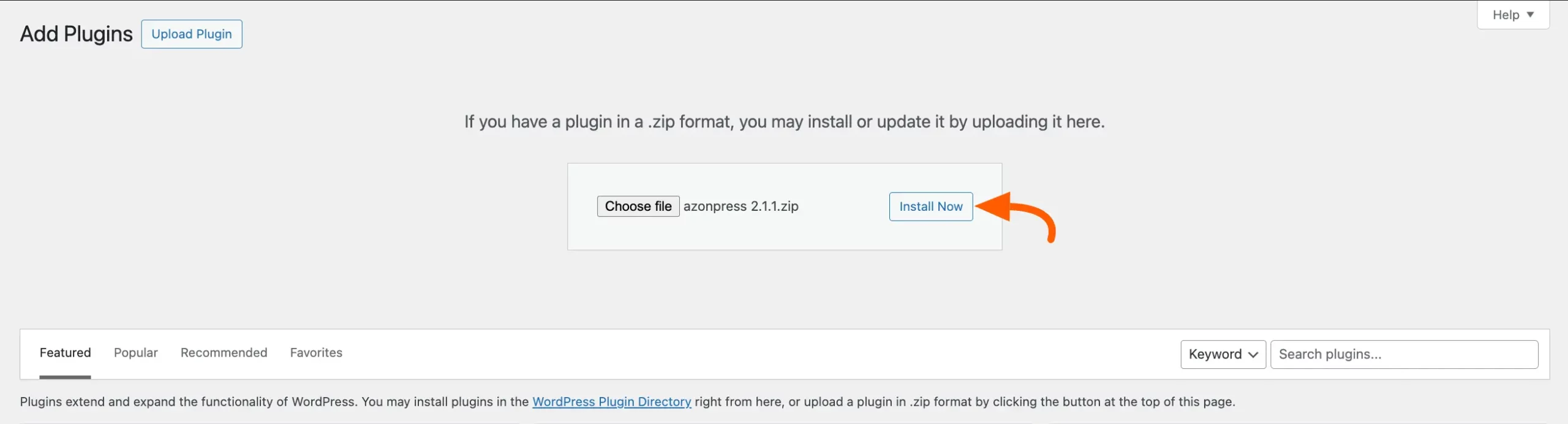Open the Recommended plugins tab
Screen dimensions: 1568x424
click(x=224, y=352)
